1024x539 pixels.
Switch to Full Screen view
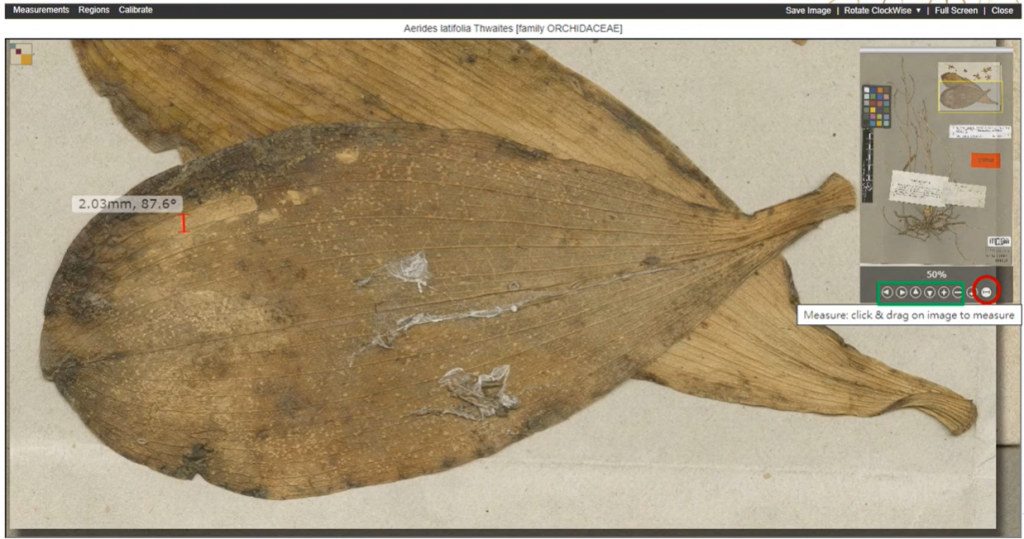point(955,10)
